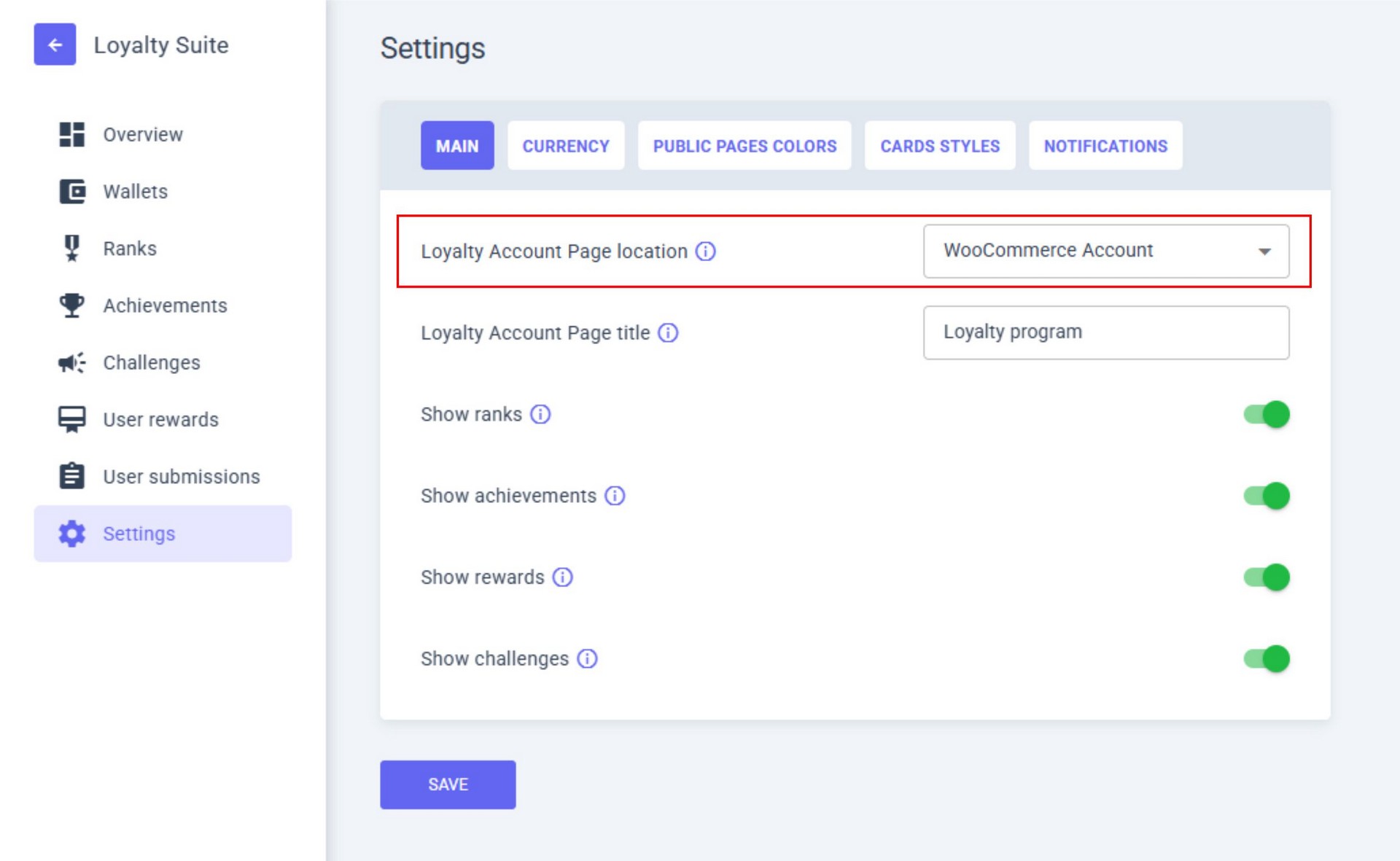Screen dimensions: 1400x861
Task: Go to the Notifications tab
Action: (x=1105, y=146)
